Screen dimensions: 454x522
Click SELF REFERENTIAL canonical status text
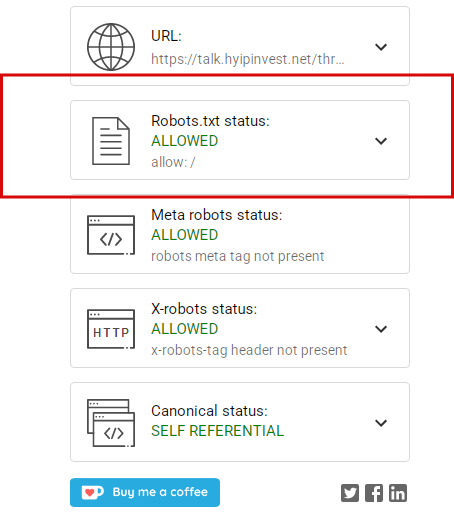coord(217,431)
